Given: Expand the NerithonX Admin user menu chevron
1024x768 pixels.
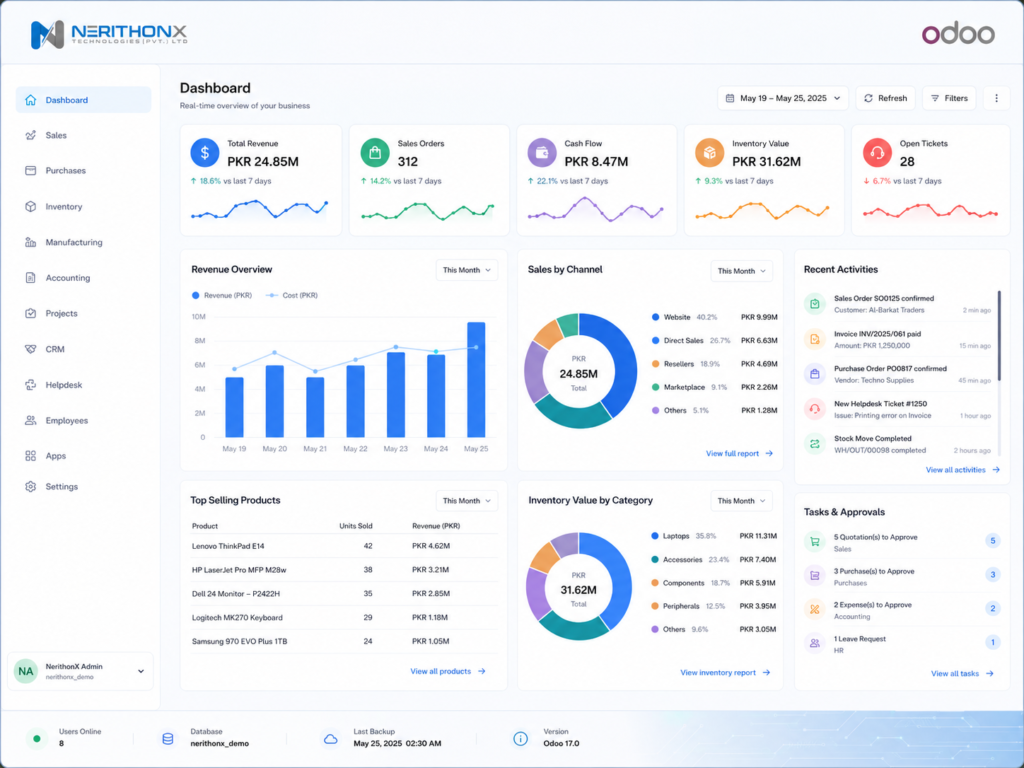Looking at the screenshot, I should pyautogui.click(x=140, y=671).
